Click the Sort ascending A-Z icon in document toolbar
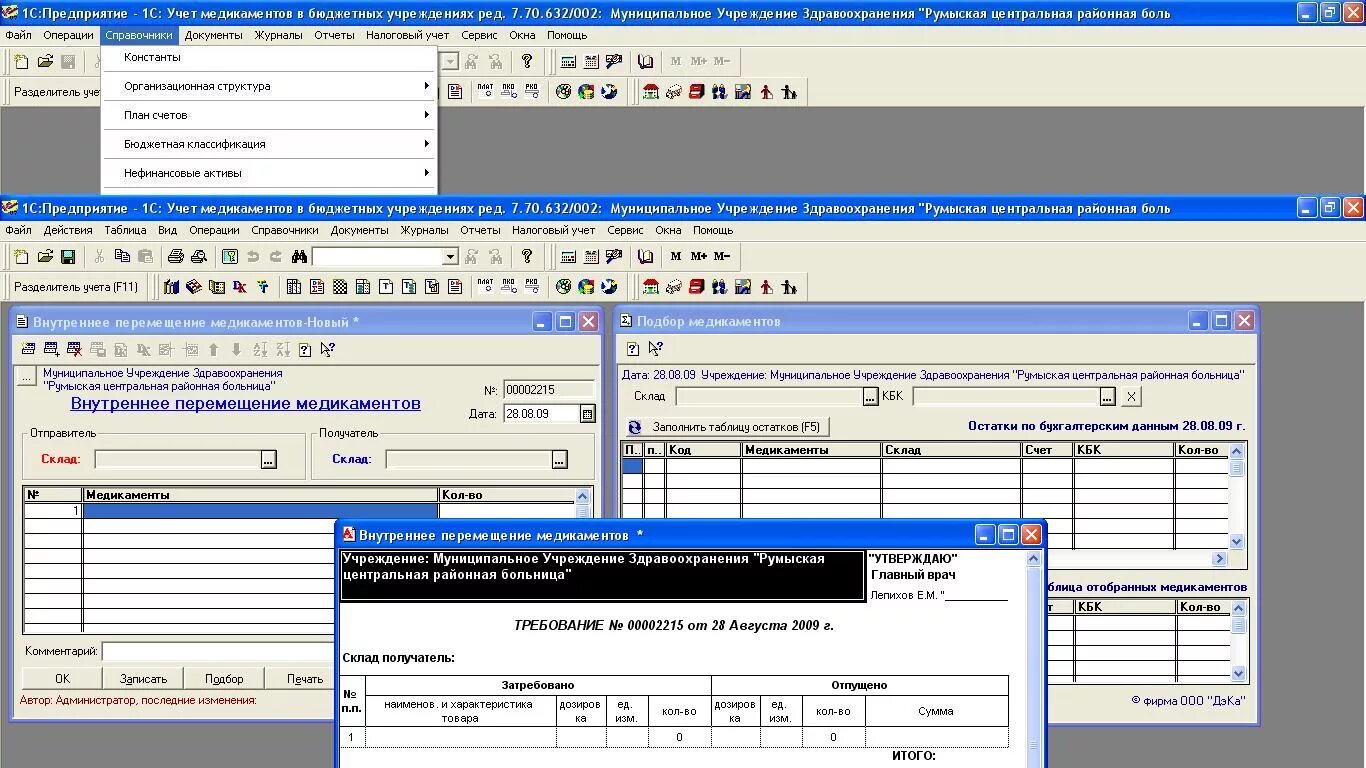 click(260, 350)
